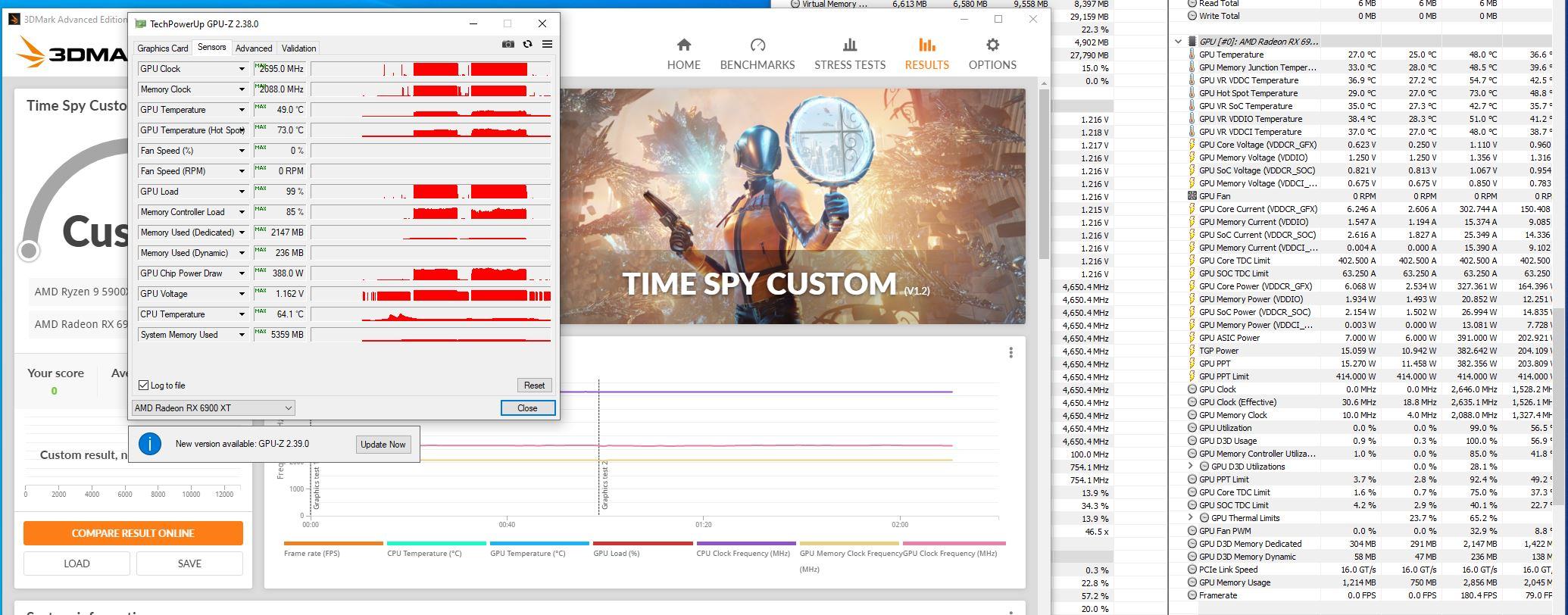
Task: Toggle the Log to file checkbox
Action: [x=144, y=386]
